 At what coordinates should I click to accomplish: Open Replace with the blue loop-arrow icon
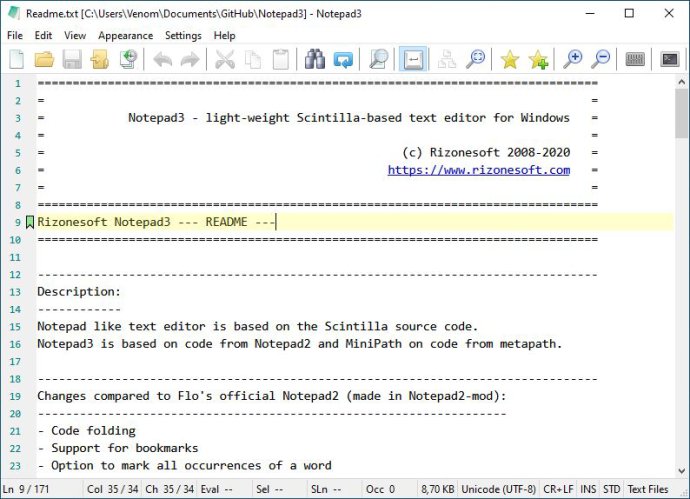[343, 59]
